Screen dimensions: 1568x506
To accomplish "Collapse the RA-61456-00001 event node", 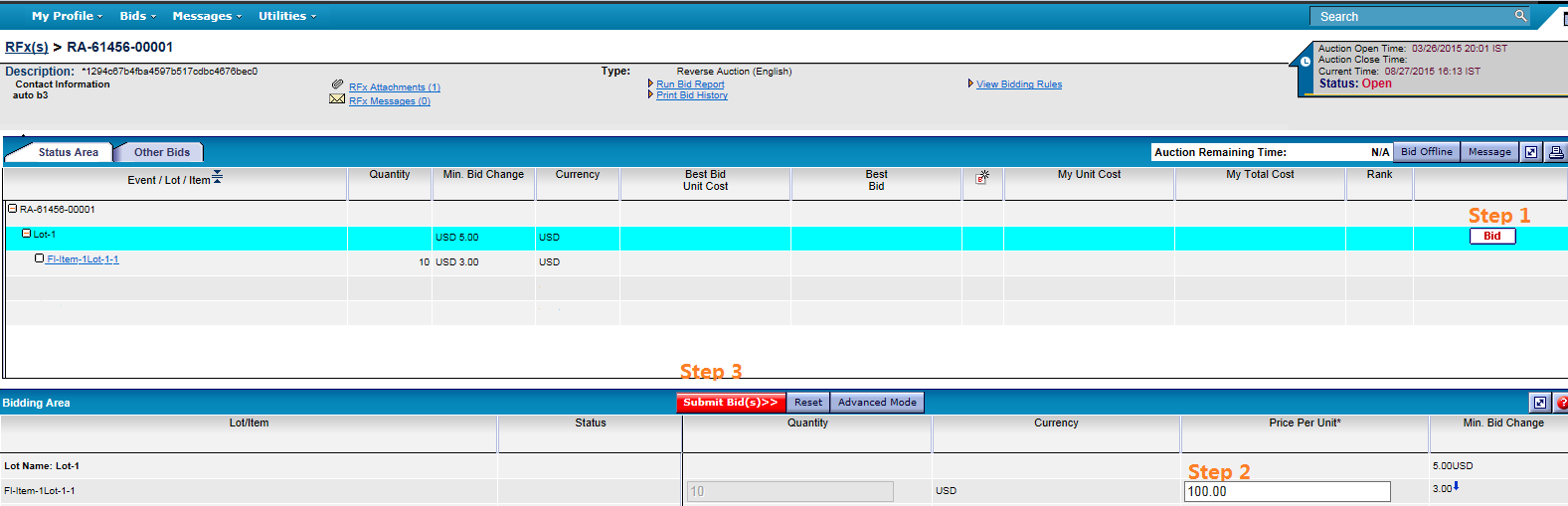I will click(x=13, y=209).
